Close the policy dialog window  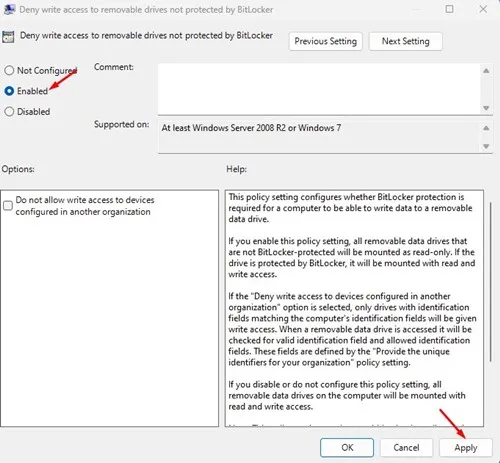[483, 9]
